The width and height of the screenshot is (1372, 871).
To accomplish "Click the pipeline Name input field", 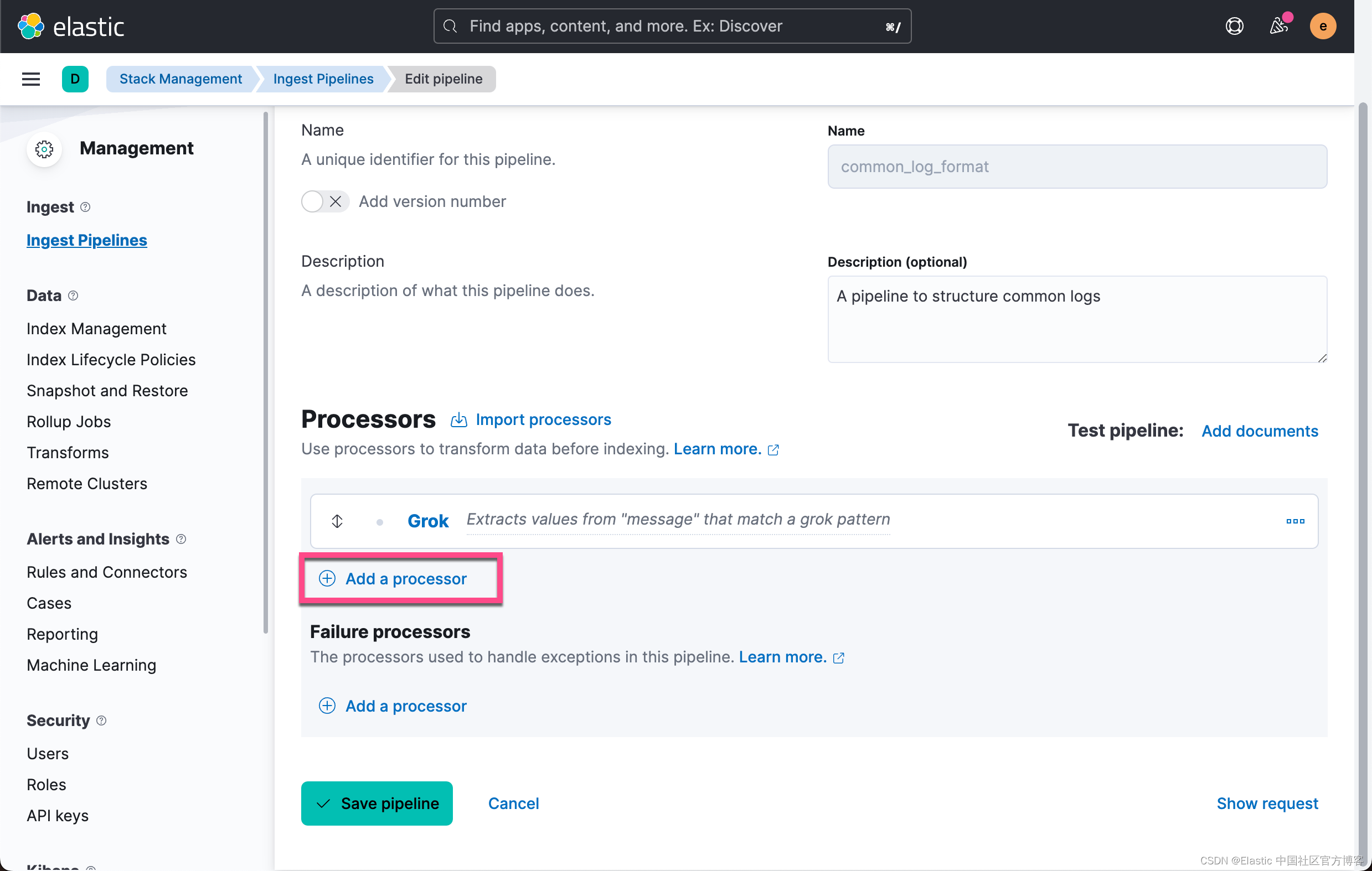I will tap(1077, 166).
